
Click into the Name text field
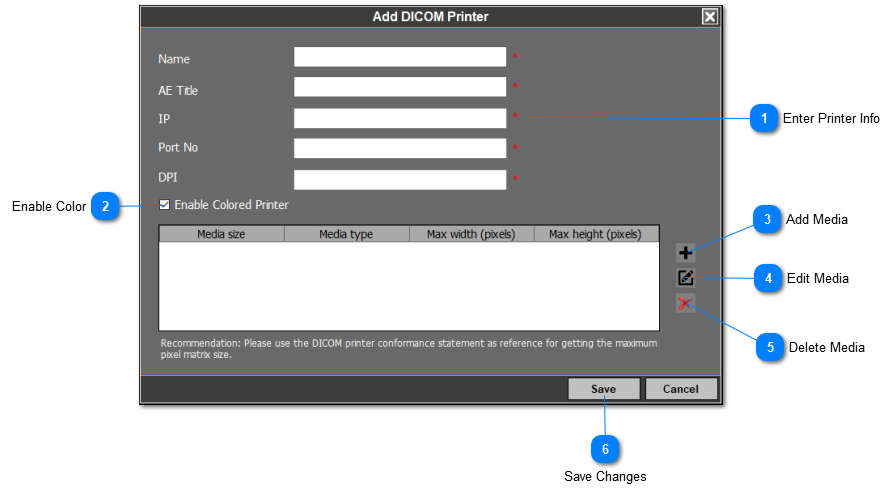(400, 57)
